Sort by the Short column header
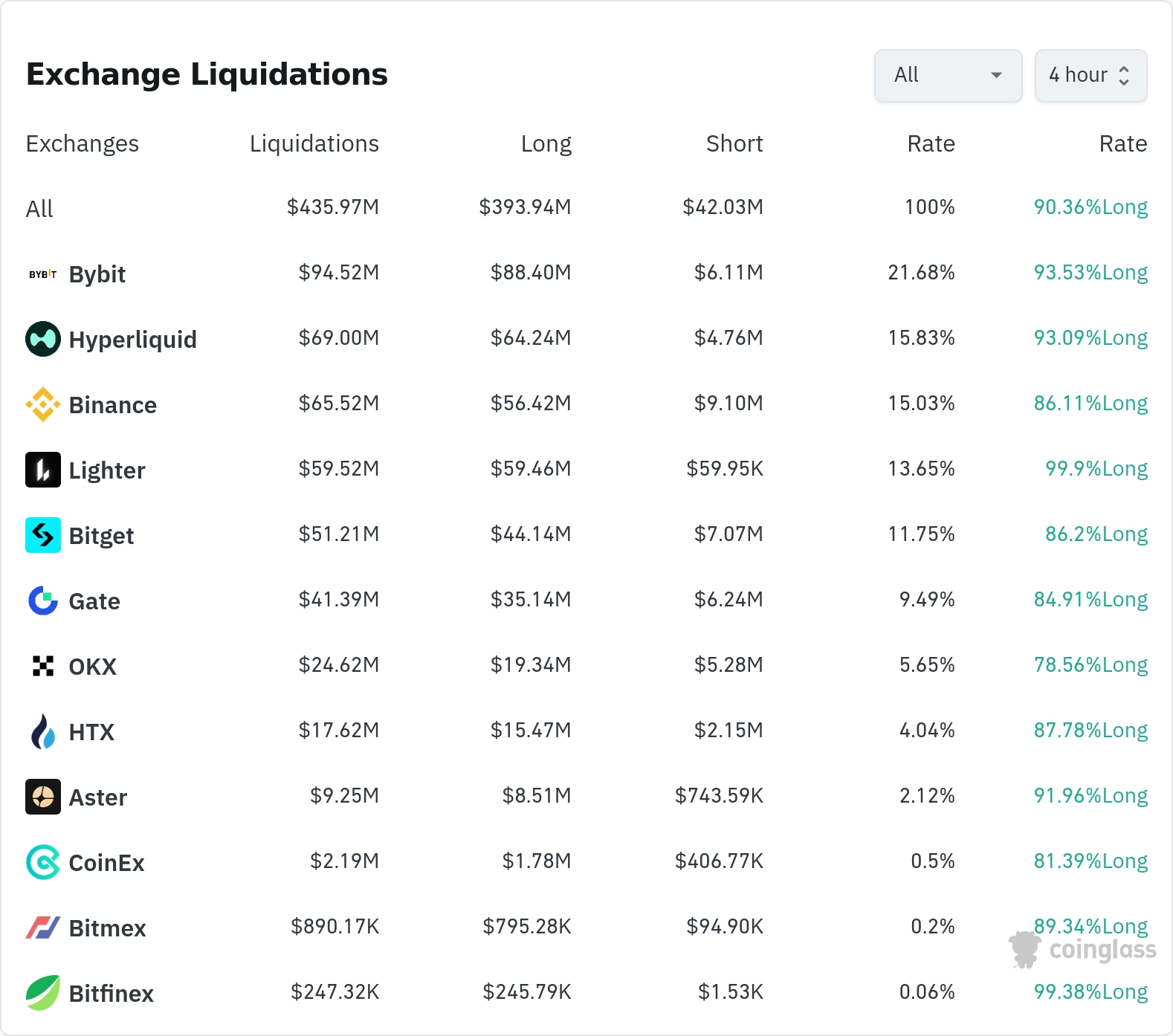Image resolution: width=1173 pixels, height=1036 pixels. 734,143
